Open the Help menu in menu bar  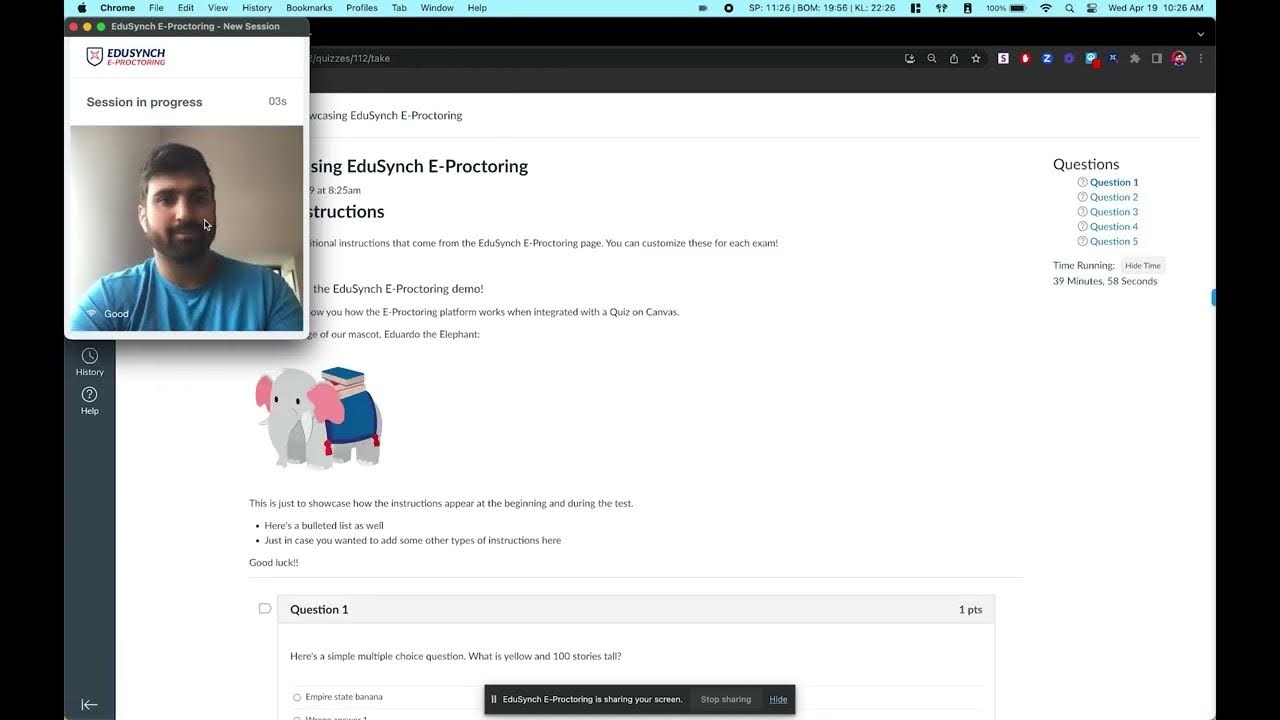(477, 8)
